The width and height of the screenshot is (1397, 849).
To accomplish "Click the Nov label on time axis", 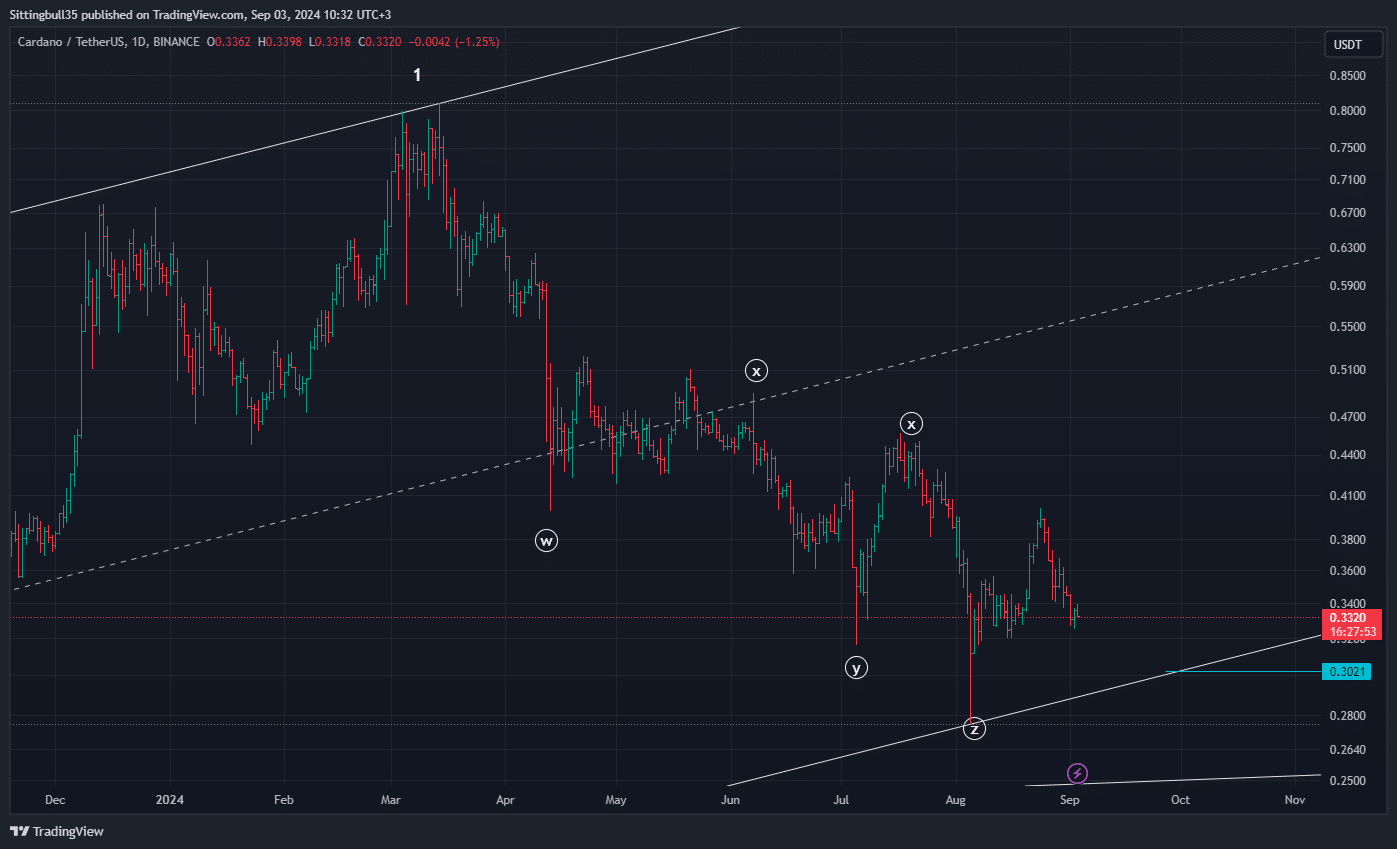I will click(x=1295, y=800).
